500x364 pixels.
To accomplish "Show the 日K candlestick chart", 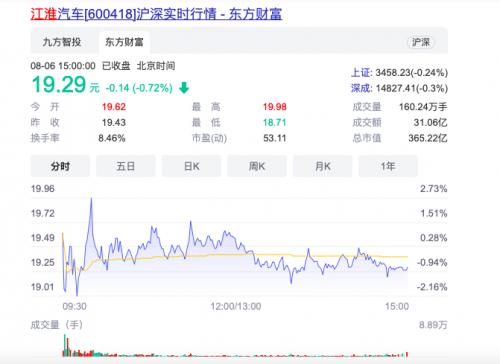I will coord(191,166).
